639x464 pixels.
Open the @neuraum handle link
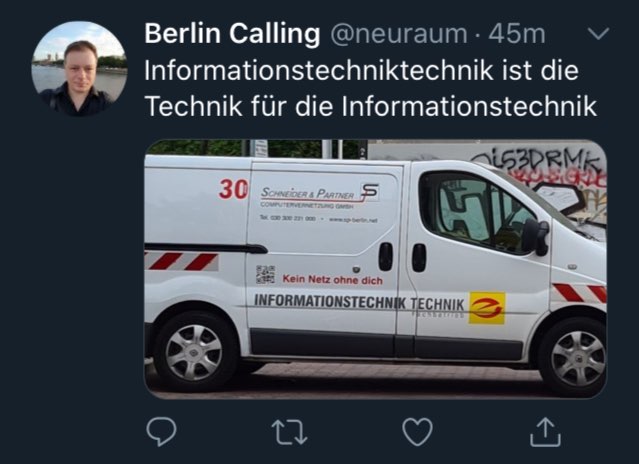[399, 34]
